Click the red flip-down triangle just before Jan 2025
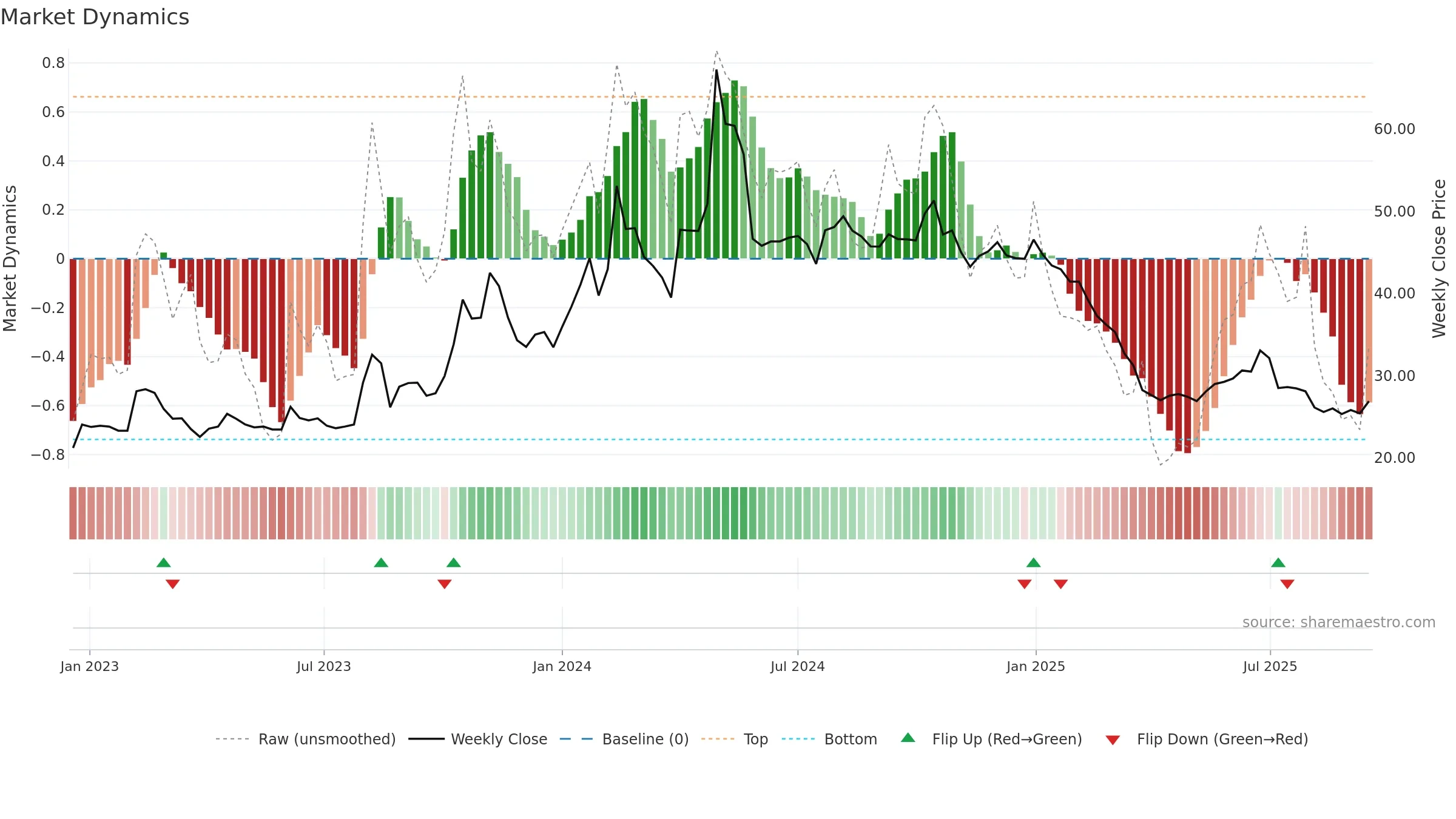Image resolution: width=1456 pixels, height=819 pixels. pos(1025,584)
